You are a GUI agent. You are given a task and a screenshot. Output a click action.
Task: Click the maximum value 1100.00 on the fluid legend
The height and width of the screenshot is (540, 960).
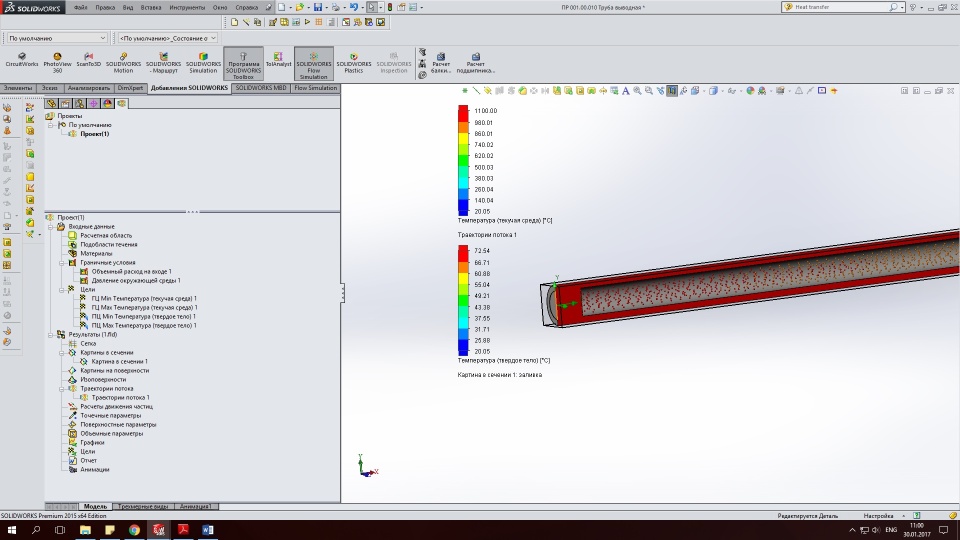(486, 111)
